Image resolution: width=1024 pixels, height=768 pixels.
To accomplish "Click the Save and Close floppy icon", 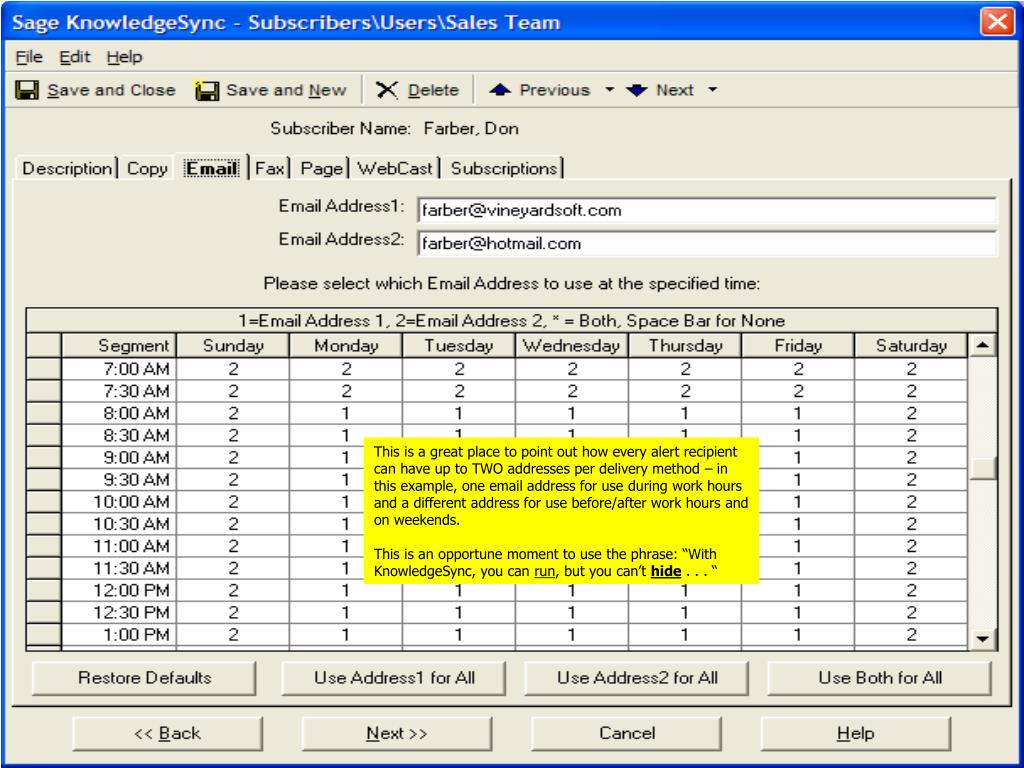I will (27, 90).
